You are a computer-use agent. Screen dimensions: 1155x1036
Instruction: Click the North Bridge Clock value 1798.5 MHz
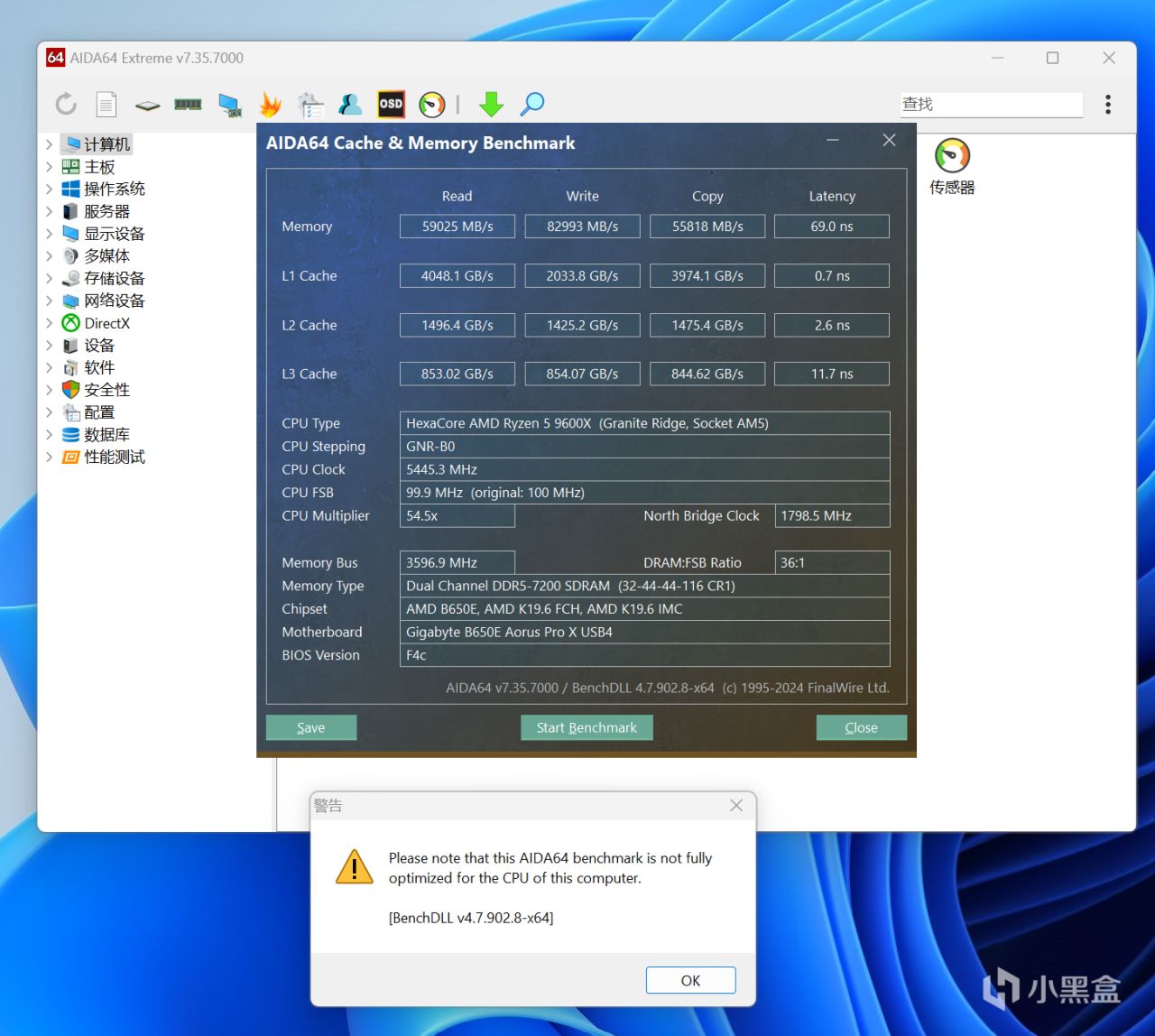pyautogui.click(x=832, y=515)
